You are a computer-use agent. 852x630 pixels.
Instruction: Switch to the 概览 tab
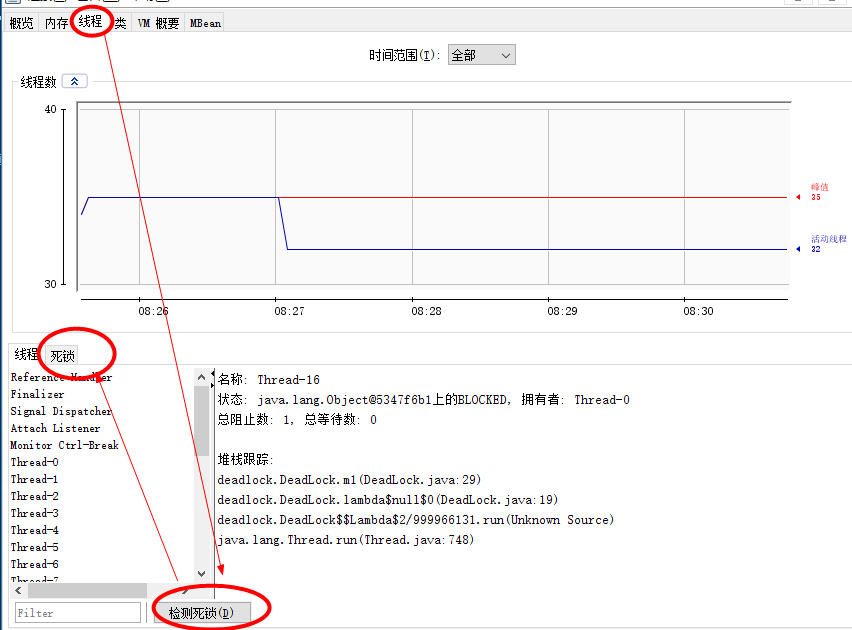coord(20,22)
